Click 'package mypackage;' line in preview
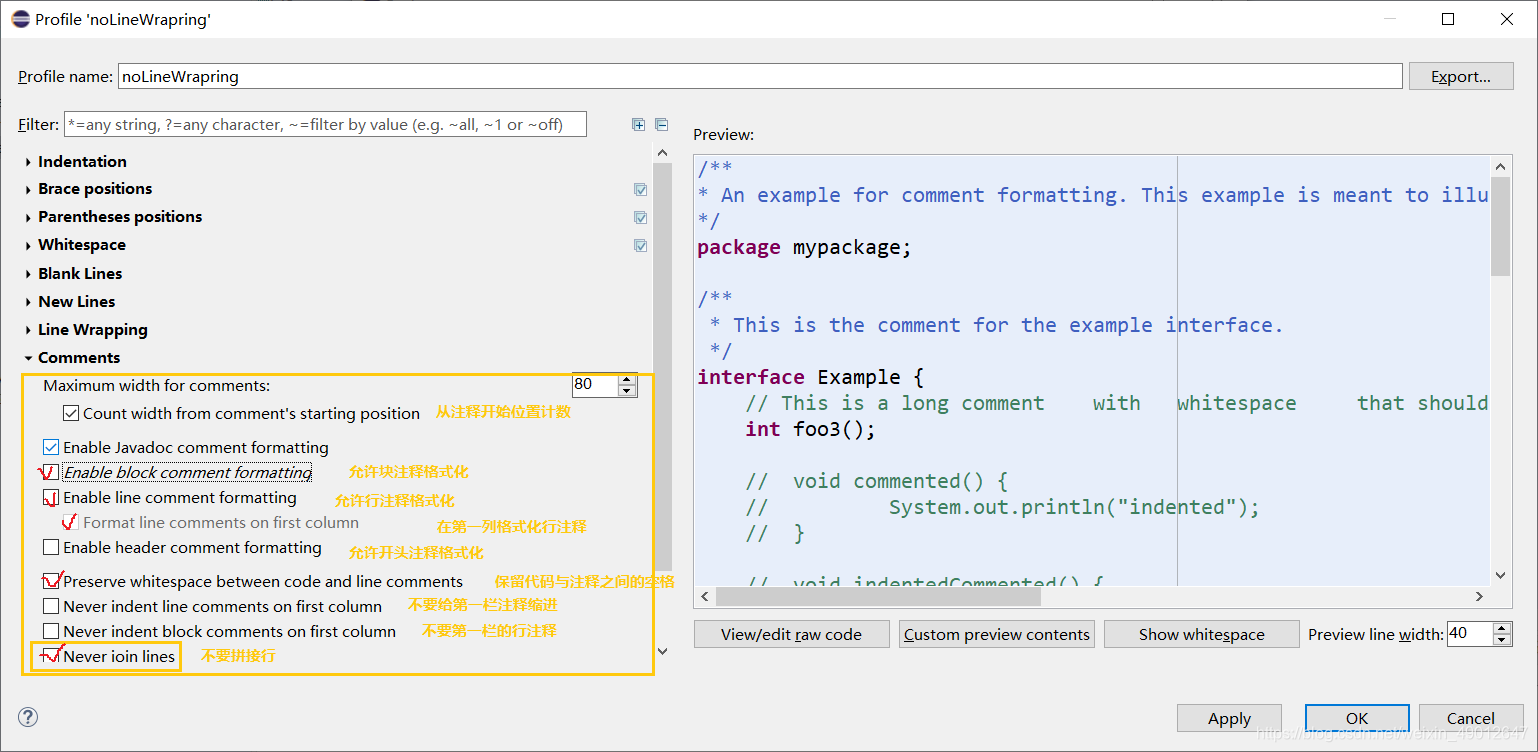Viewport: 1538px width, 752px height. click(804, 247)
